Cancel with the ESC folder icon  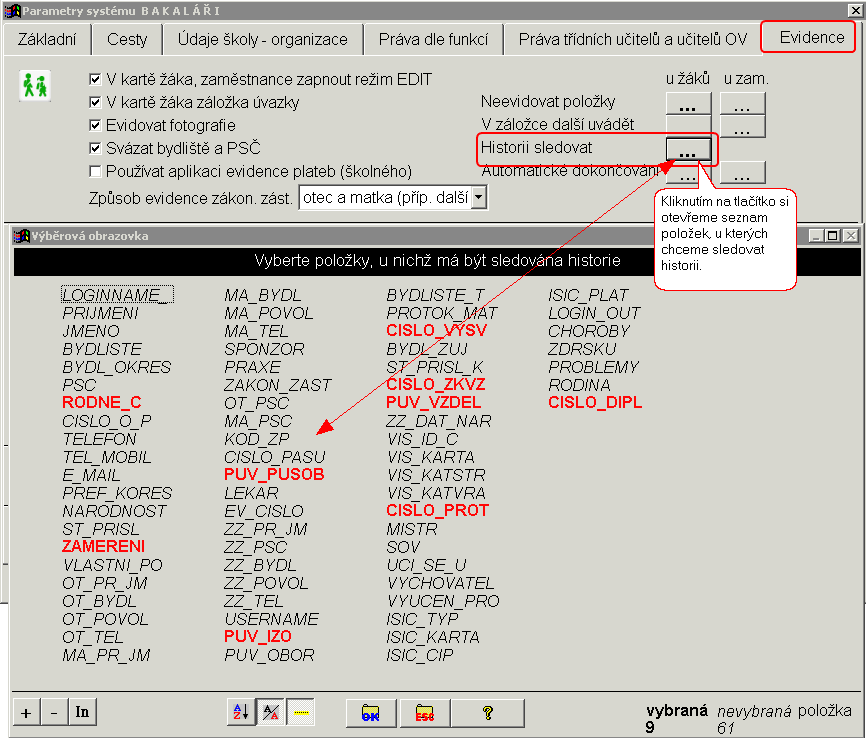click(425, 713)
